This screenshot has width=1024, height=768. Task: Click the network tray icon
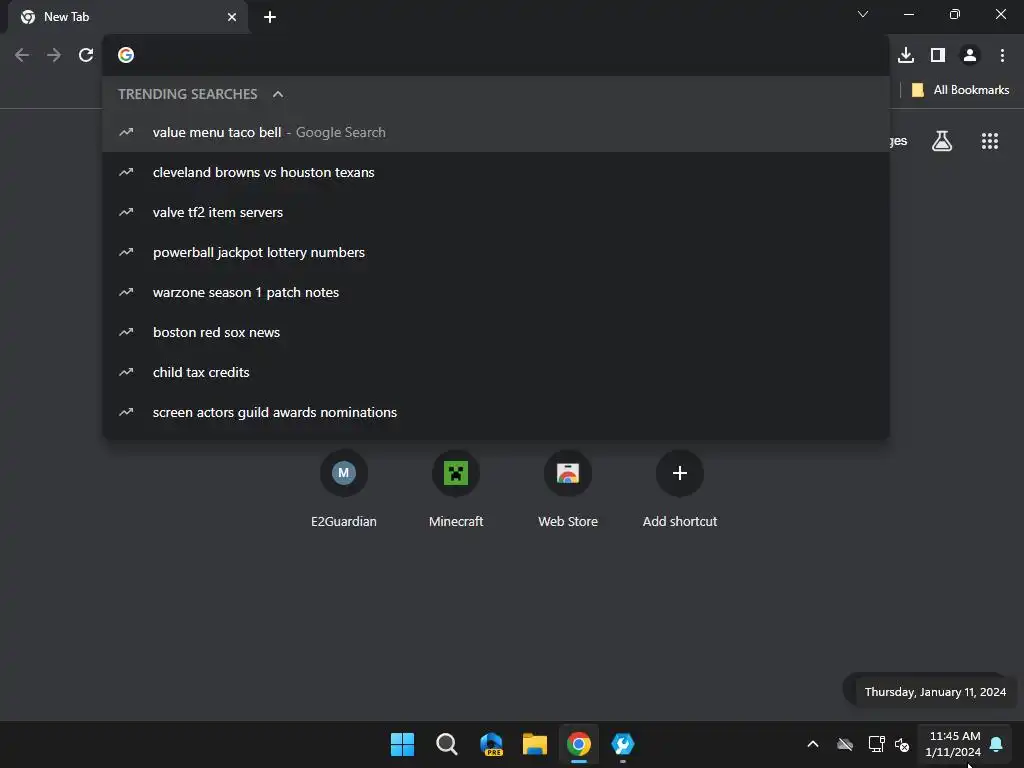tap(876, 744)
